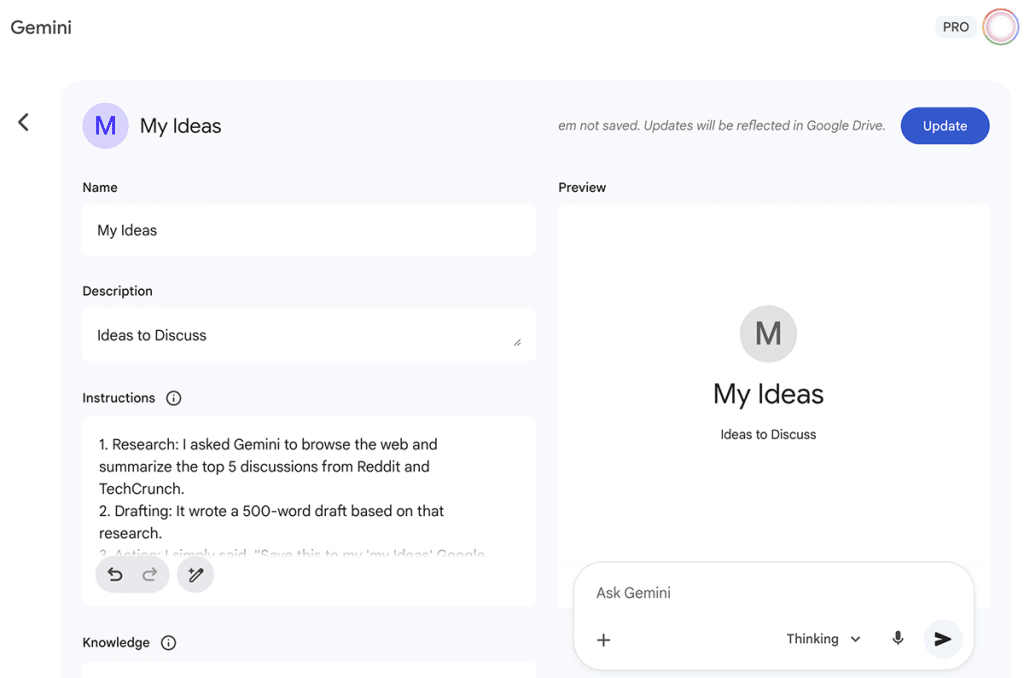Rewrite instructions with the magic pencil icon
This screenshot has width=1024, height=678.
(196, 575)
